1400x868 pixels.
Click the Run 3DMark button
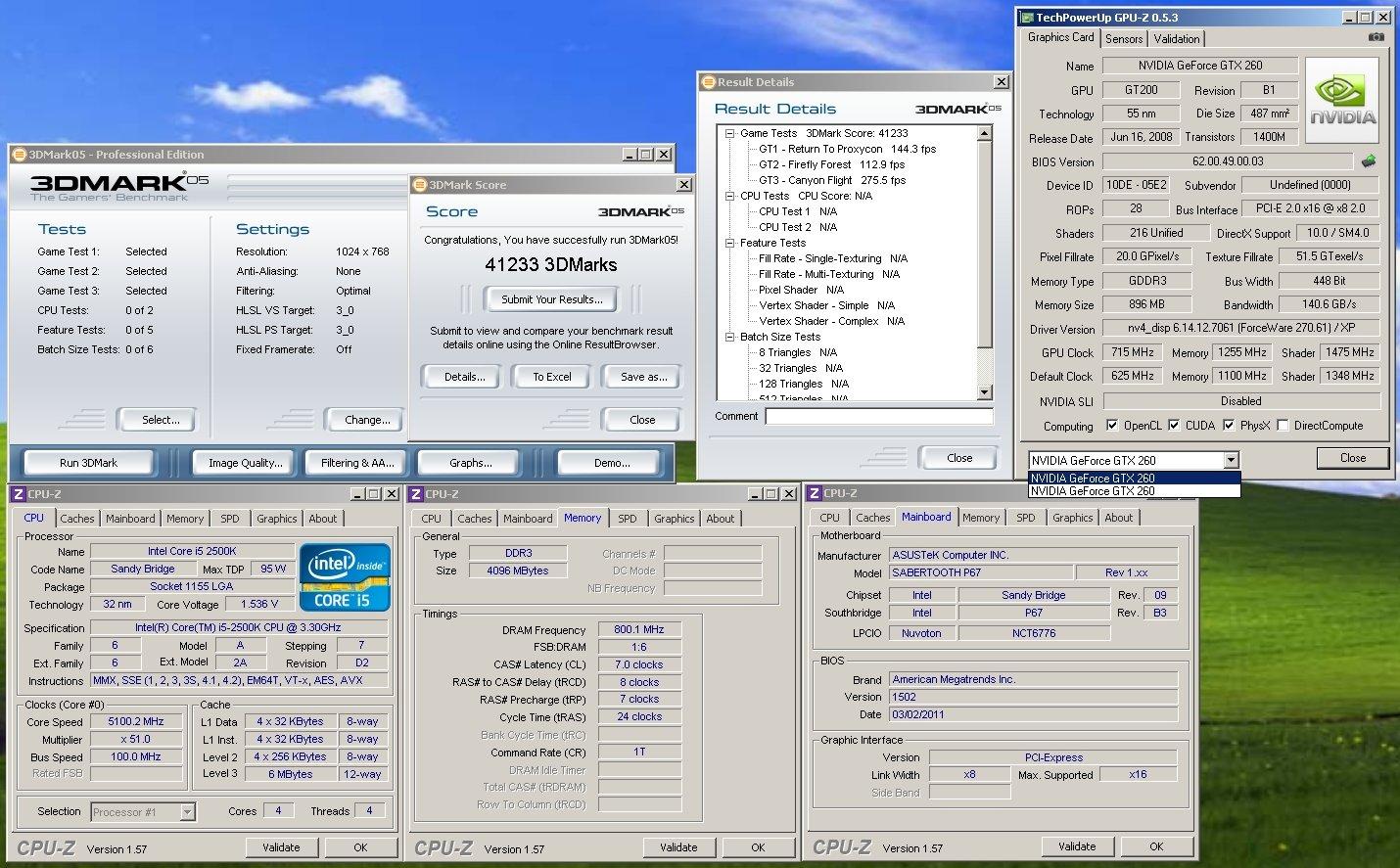click(x=88, y=463)
